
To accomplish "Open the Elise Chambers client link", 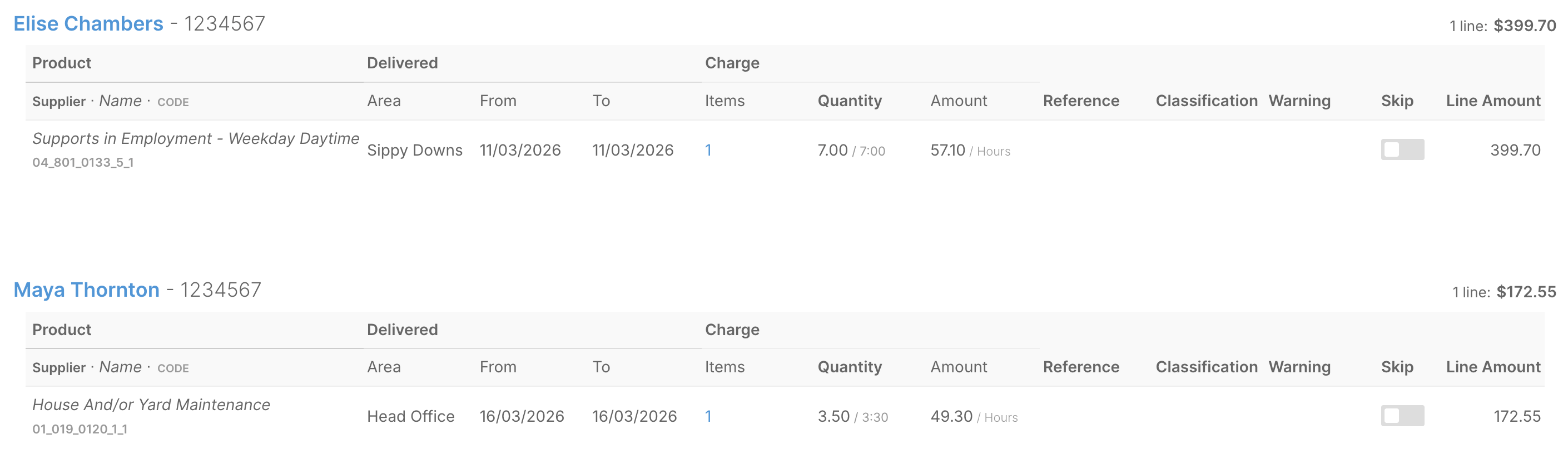I will click(x=88, y=24).
